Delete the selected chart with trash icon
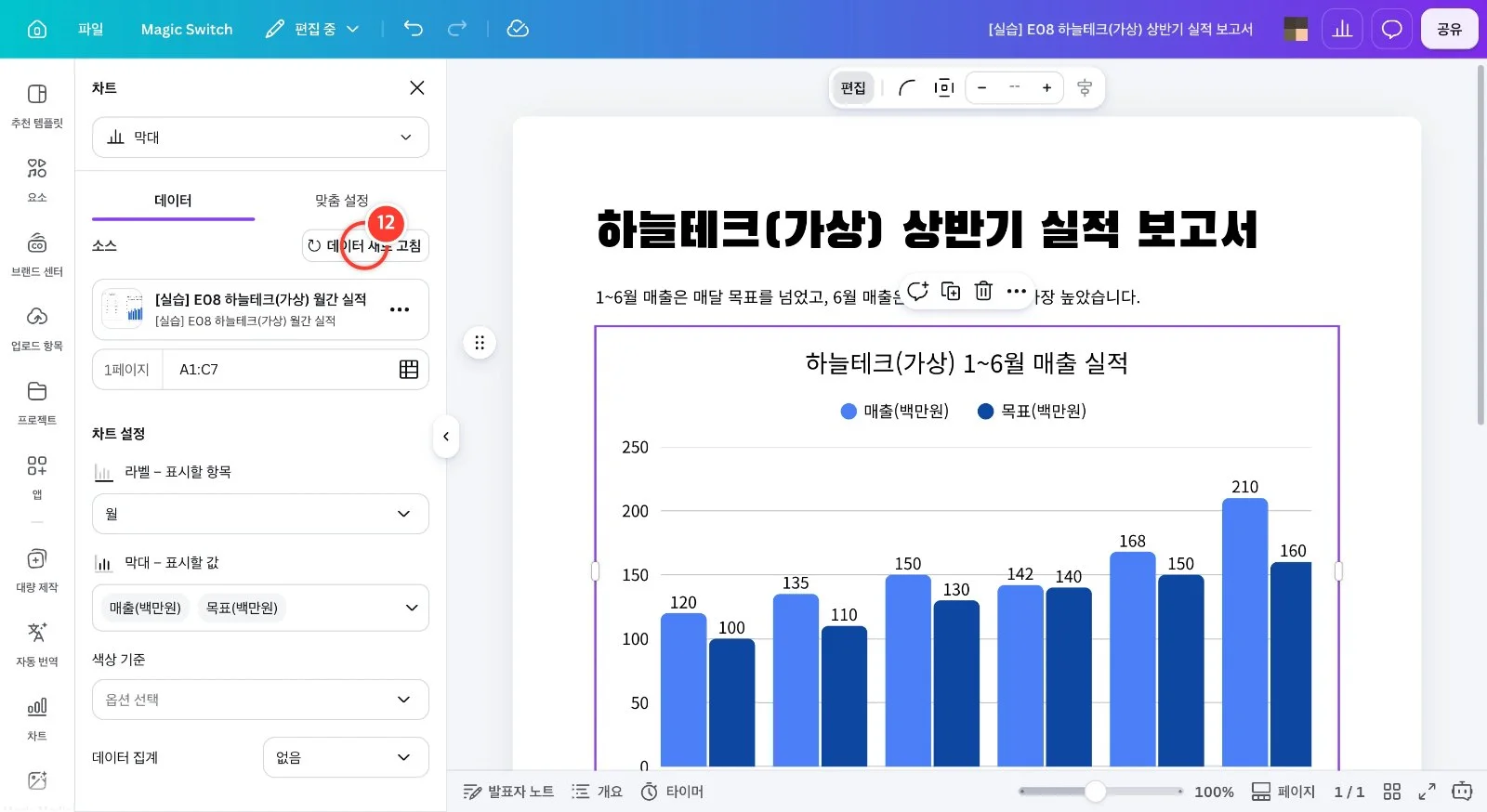Image resolution: width=1487 pixels, height=812 pixels. 983,291
